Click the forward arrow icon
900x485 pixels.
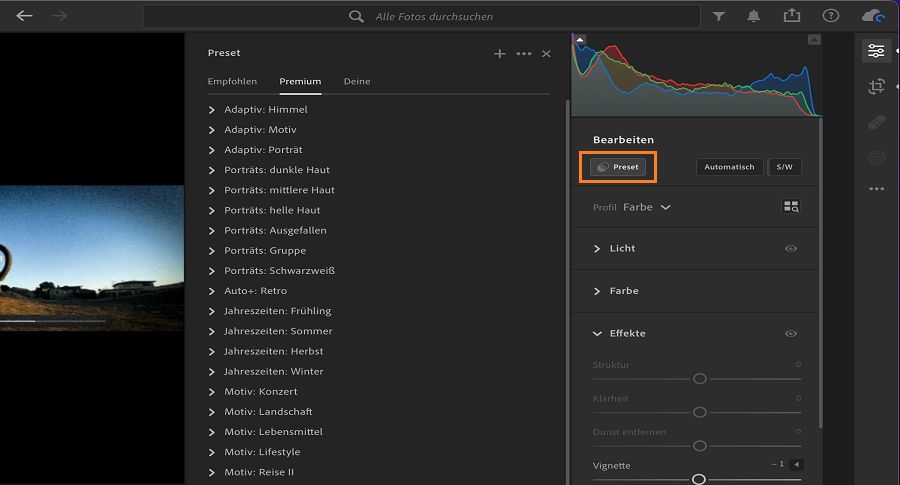(x=59, y=16)
